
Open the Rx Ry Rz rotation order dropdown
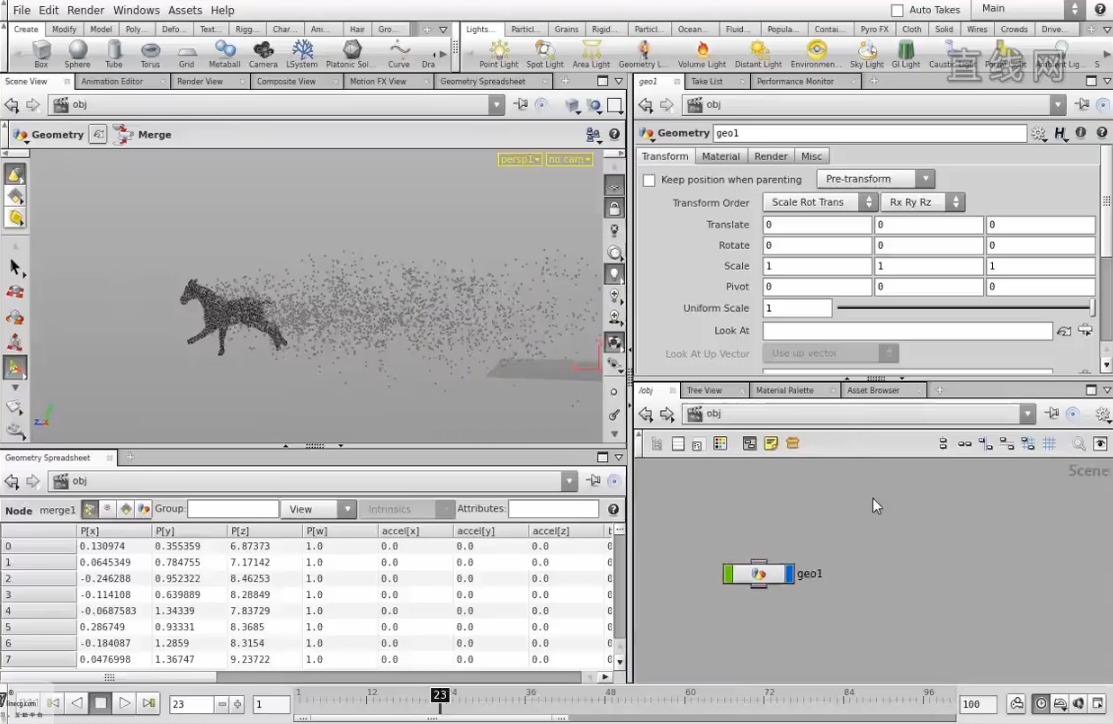pyautogui.click(x=922, y=202)
